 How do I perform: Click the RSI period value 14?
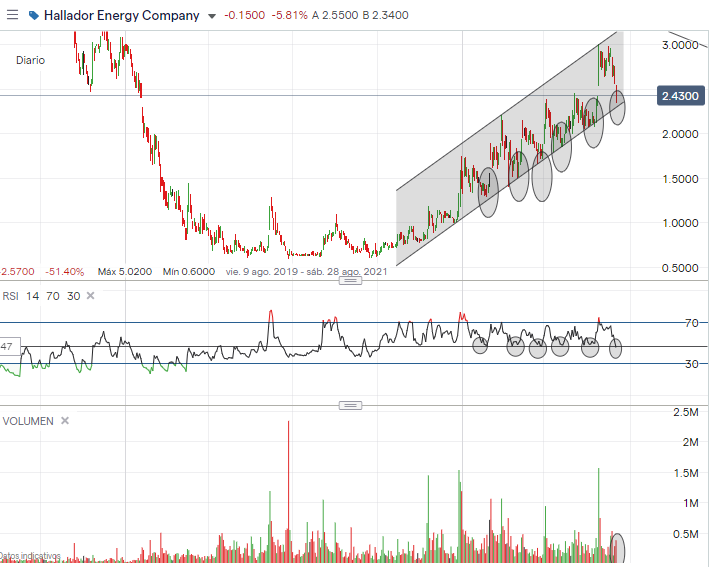(33, 296)
